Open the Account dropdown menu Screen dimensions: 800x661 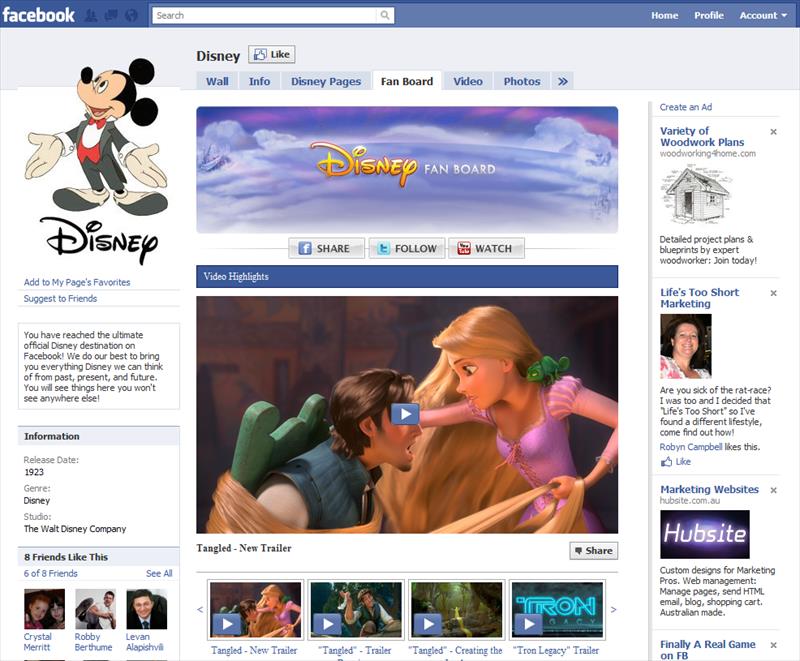pos(763,15)
